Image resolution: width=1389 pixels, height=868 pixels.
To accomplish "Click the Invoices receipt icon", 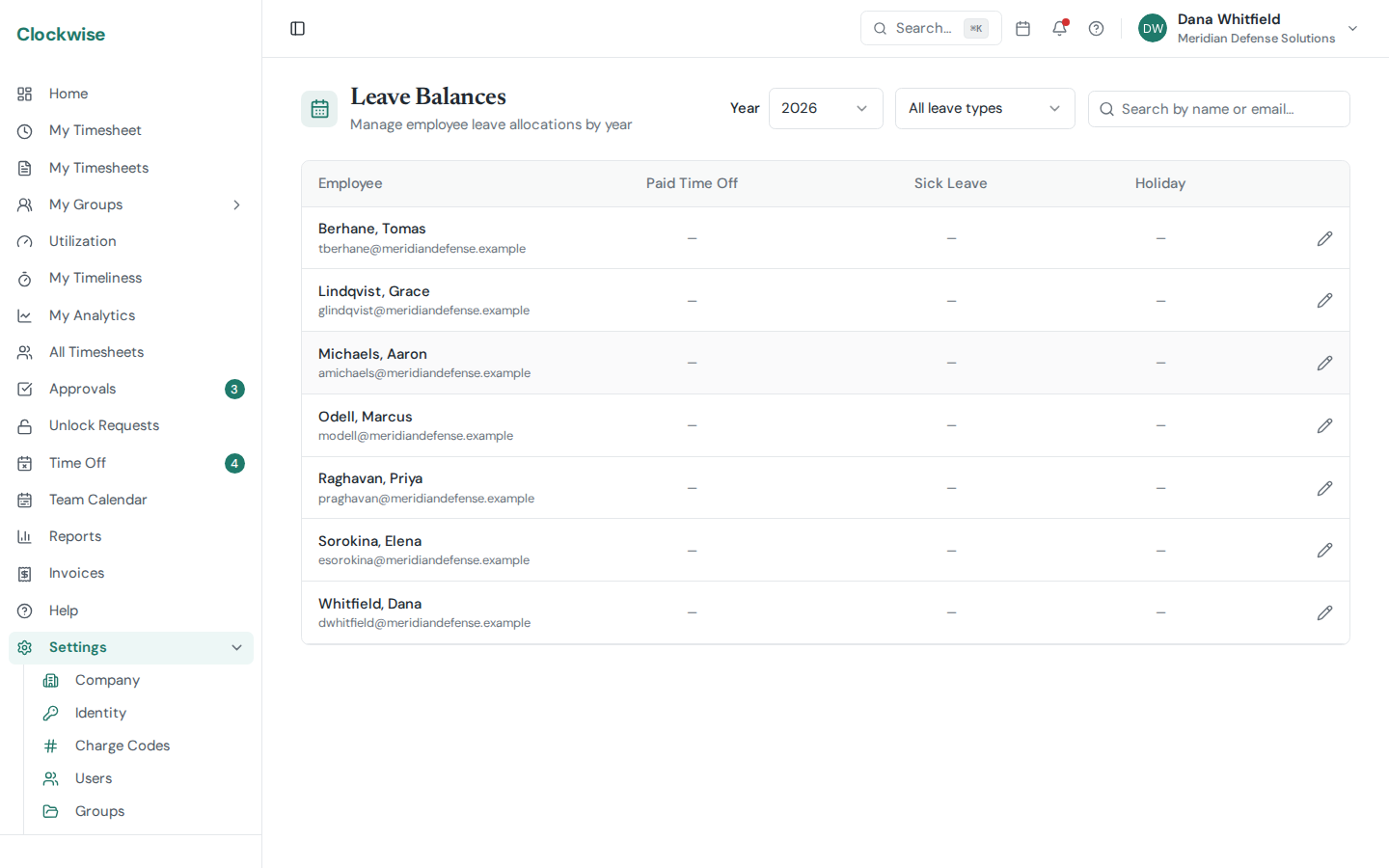I will 25,574.
